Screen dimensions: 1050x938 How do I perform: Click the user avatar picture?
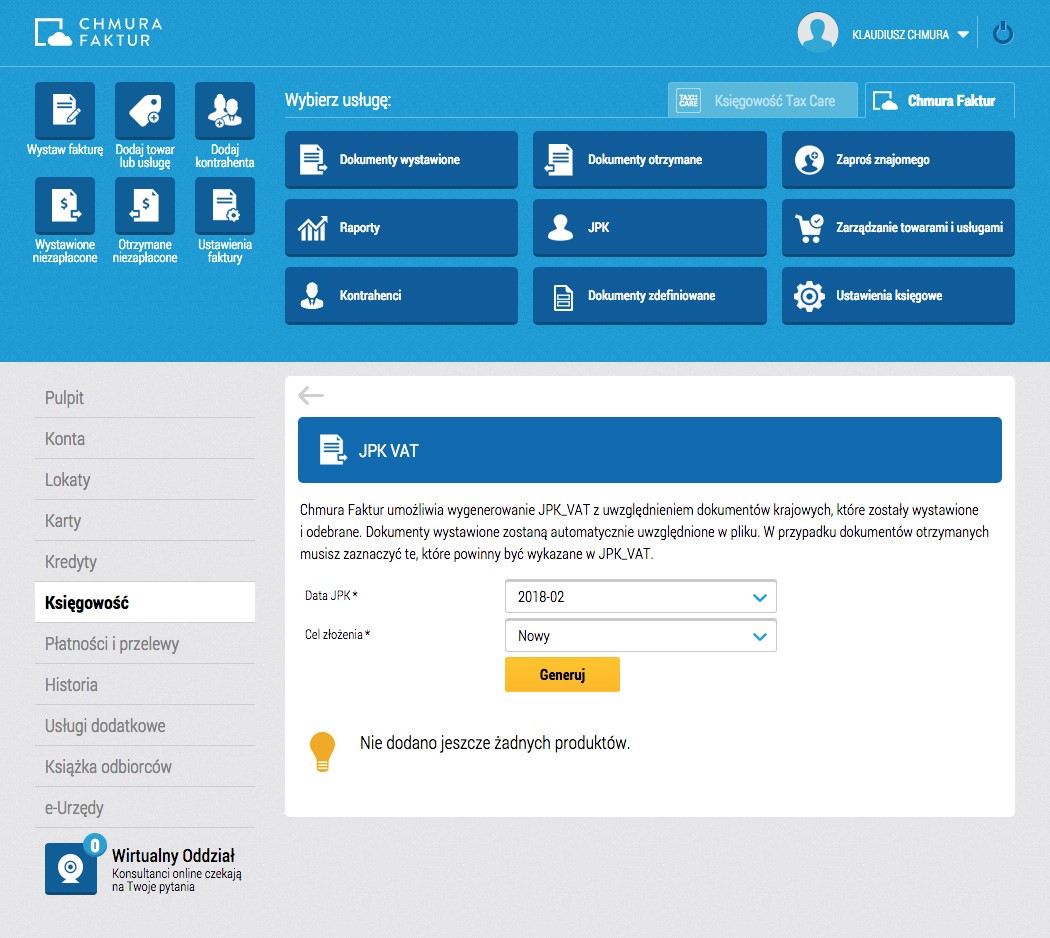tap(817, 32)
